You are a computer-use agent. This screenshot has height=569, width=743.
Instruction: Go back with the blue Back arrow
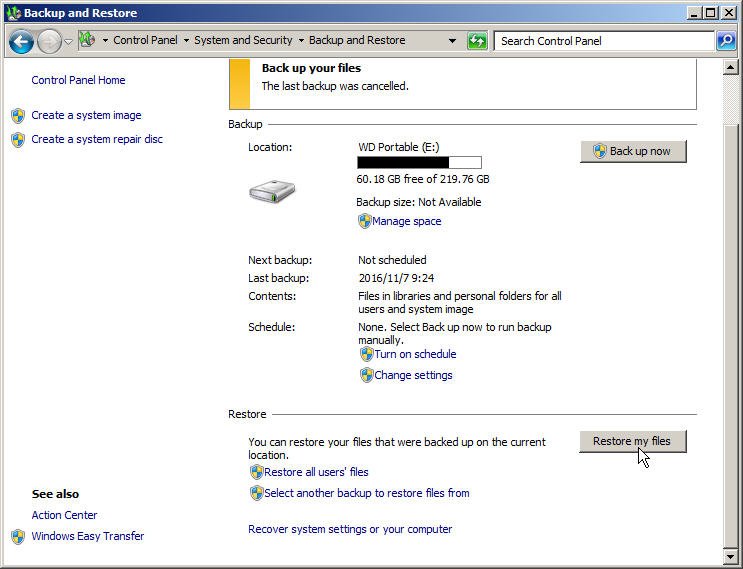click(x=21, y=42)
